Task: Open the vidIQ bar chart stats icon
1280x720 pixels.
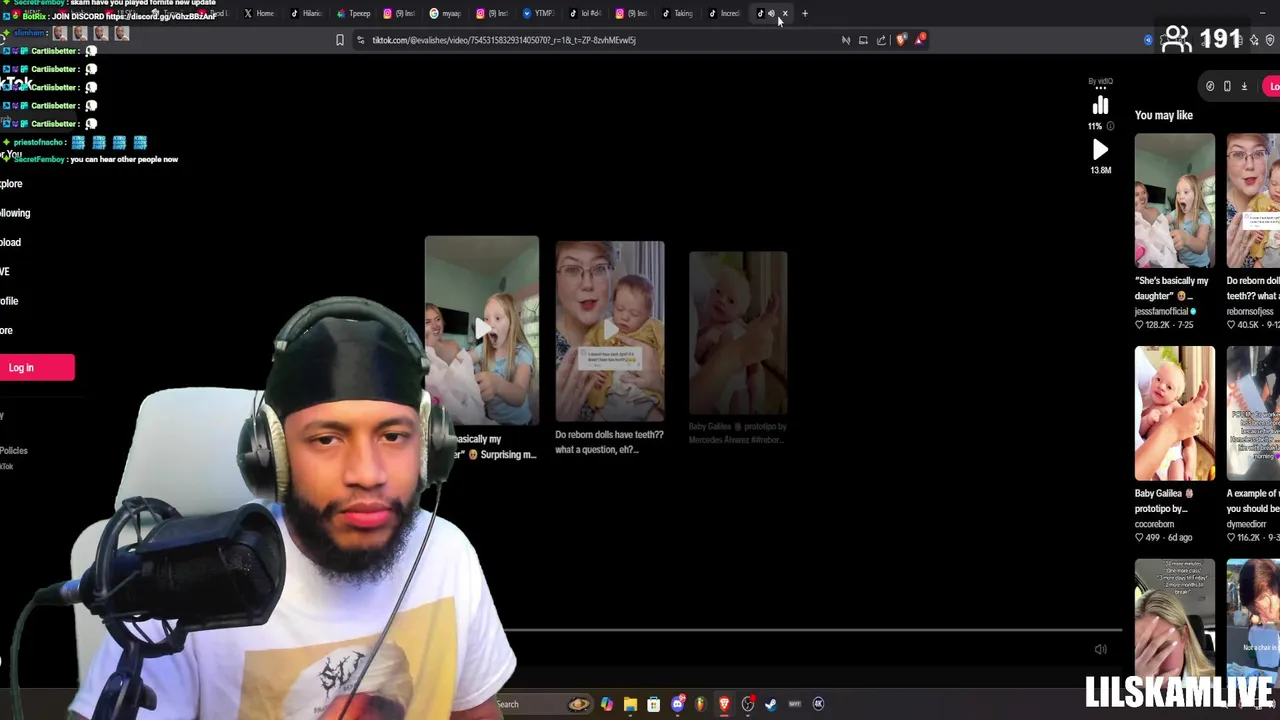Action: click(1100, 106)
